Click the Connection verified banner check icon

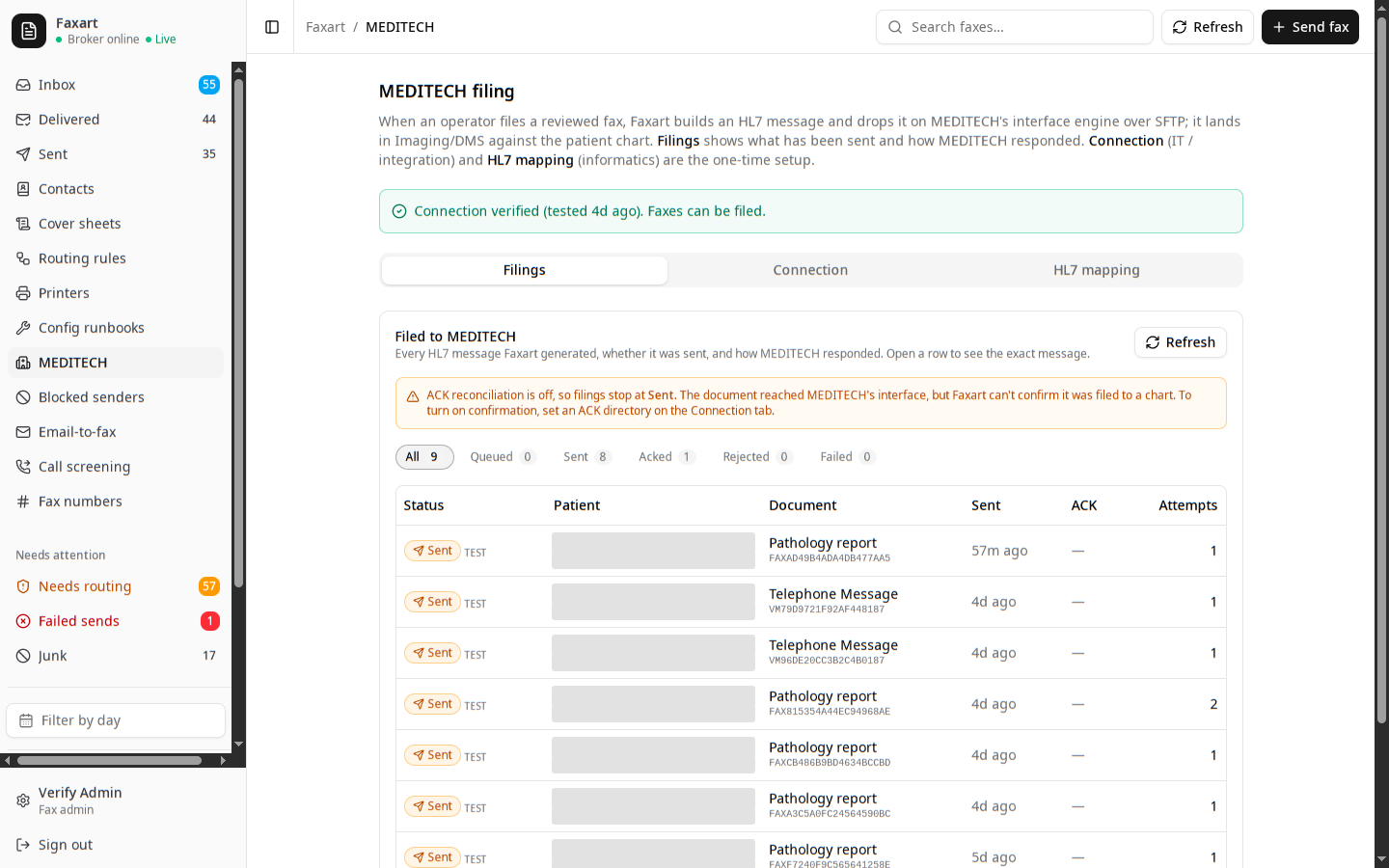point(399,211)
